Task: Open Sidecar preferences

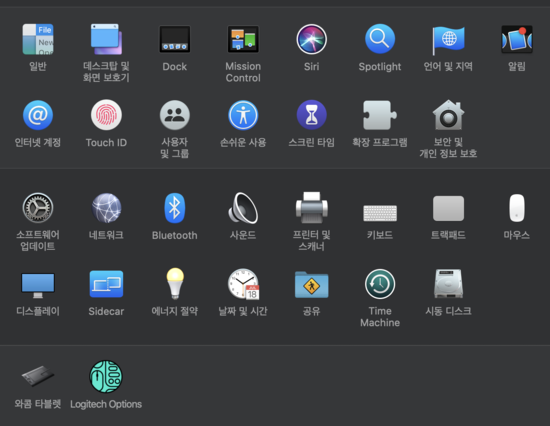Action: (106, 284)
